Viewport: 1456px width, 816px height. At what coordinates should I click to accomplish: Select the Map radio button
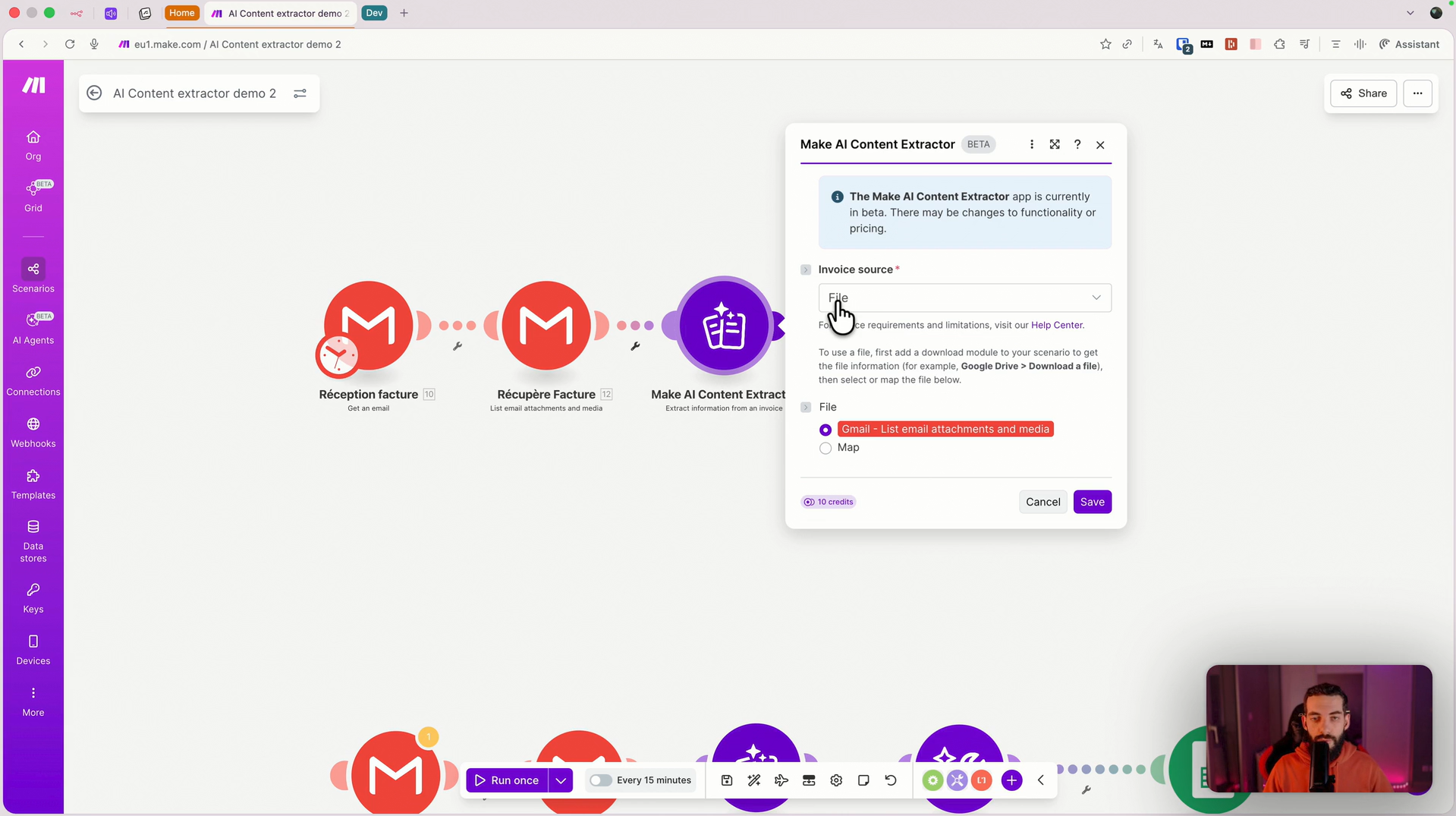pyautogui.click(x=825, y=448)
